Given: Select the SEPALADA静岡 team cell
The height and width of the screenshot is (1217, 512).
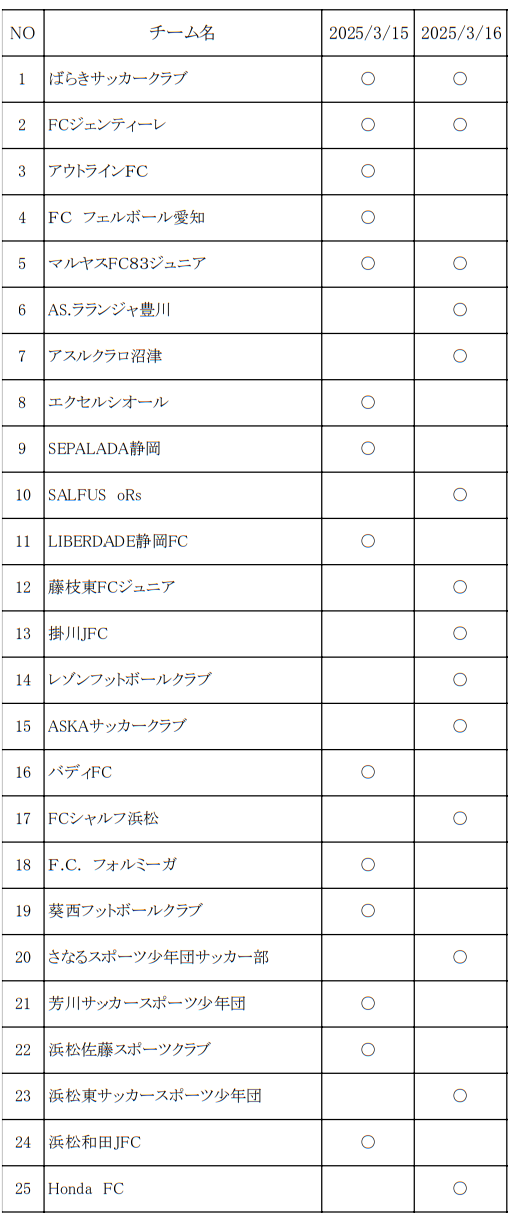Looking at the screenshot, I should (x=182, y=449).
